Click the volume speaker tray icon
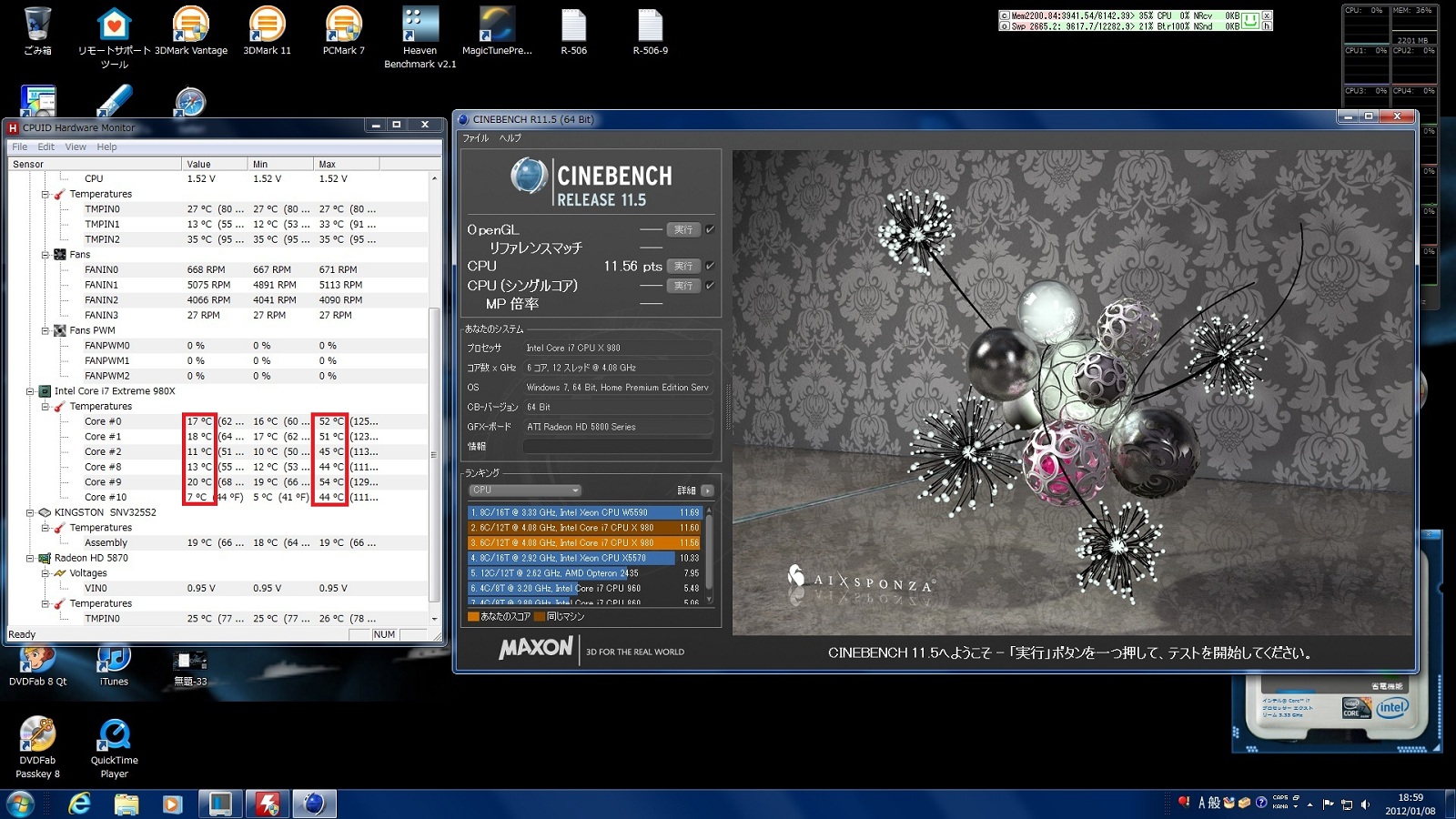The height and width of the screenshot is (819, 1456). tap(1365, 804)
